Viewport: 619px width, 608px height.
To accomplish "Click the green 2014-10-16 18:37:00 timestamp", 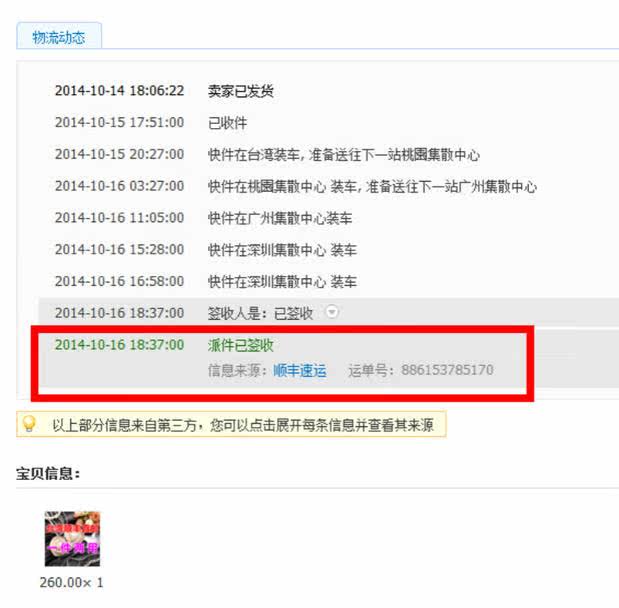I will [120, 345].
